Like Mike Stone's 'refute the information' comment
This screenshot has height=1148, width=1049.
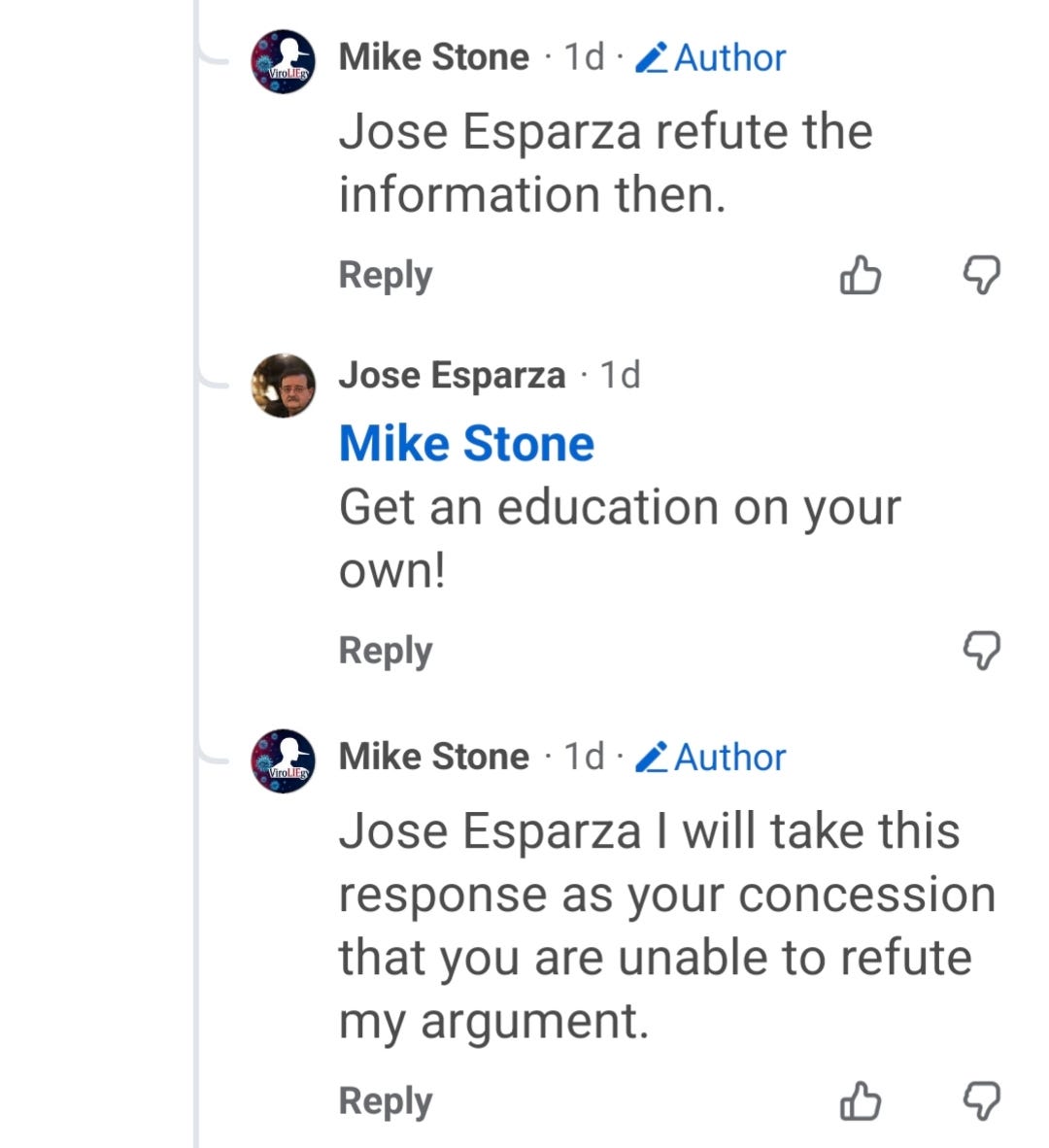pos(861,275)
